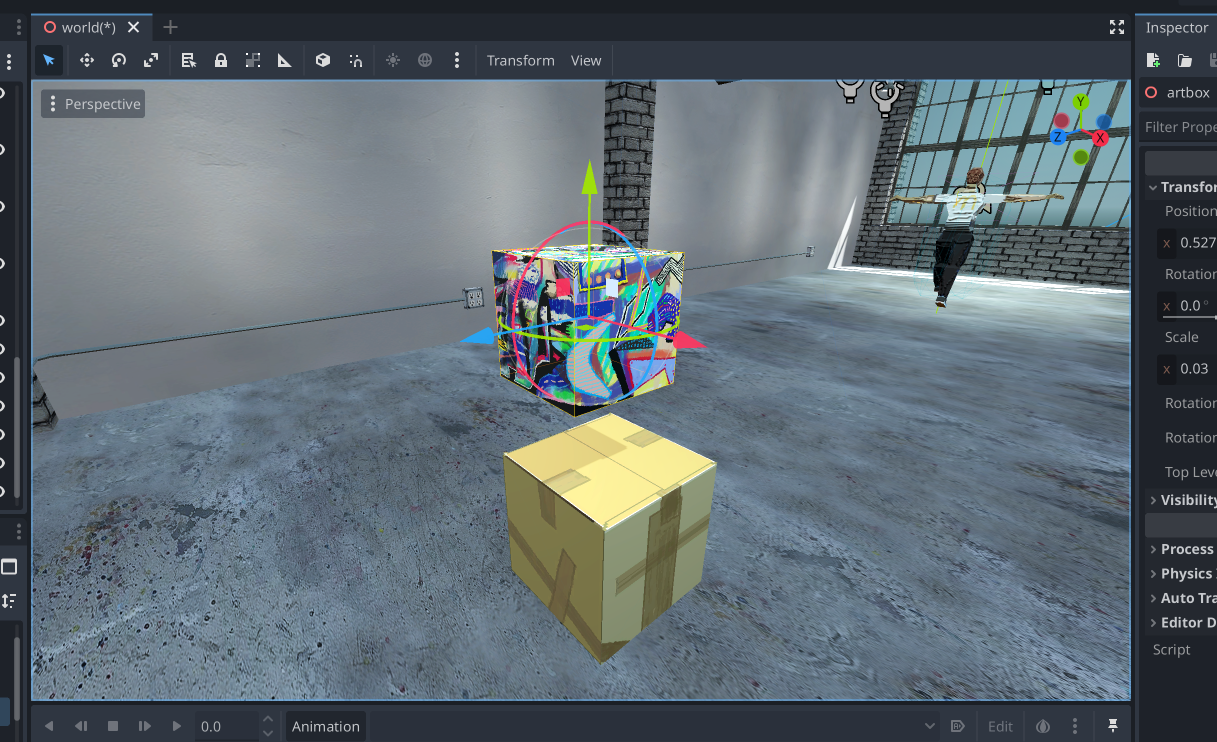This screenshot has width=1217, height=742.
Task: Increase animation position with up stepper
Action: [267, 719]
